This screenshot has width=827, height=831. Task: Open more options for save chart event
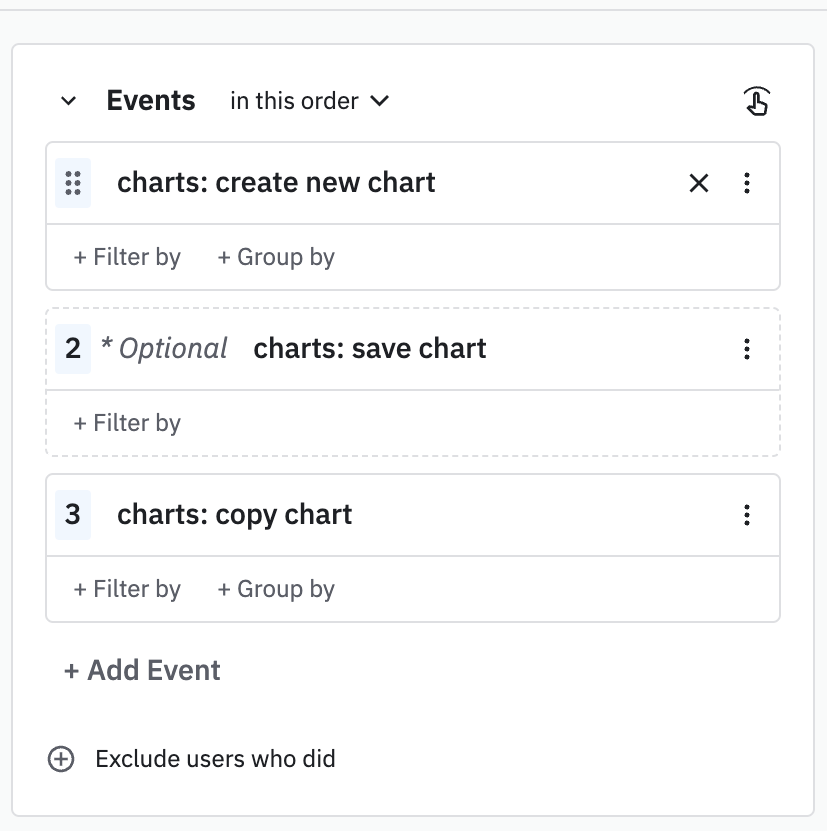click(747, 349)
